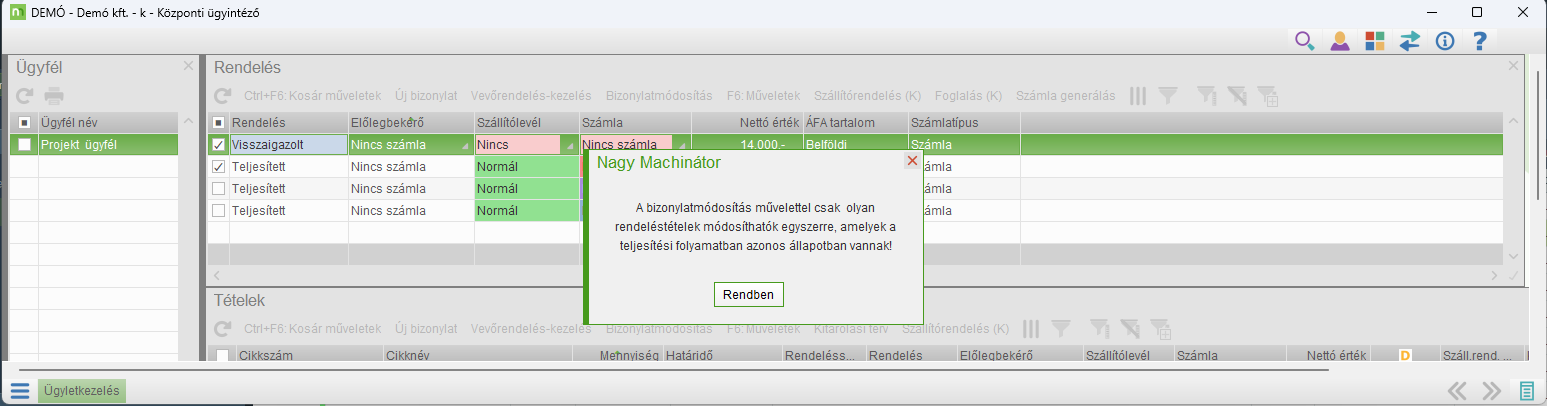Screen dimensions: 1547x406
Task: Click the add-filter funnel icon in Tételek toolbar
Action: click(x=1160, y=328)
